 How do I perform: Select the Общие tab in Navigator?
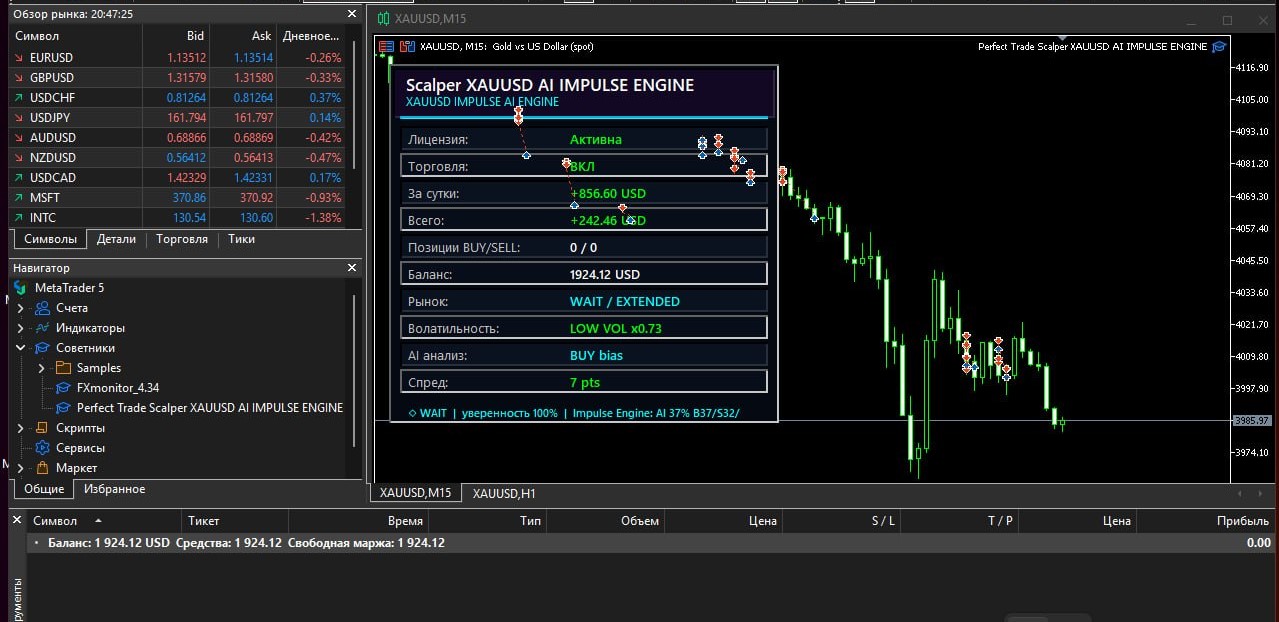(x=44, y=489)
